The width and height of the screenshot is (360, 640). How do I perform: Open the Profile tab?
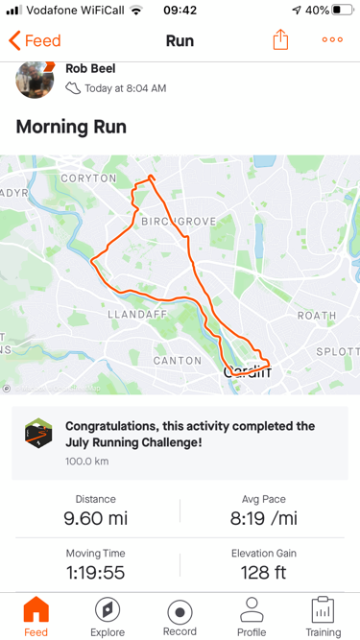click(x=252, y=617)
